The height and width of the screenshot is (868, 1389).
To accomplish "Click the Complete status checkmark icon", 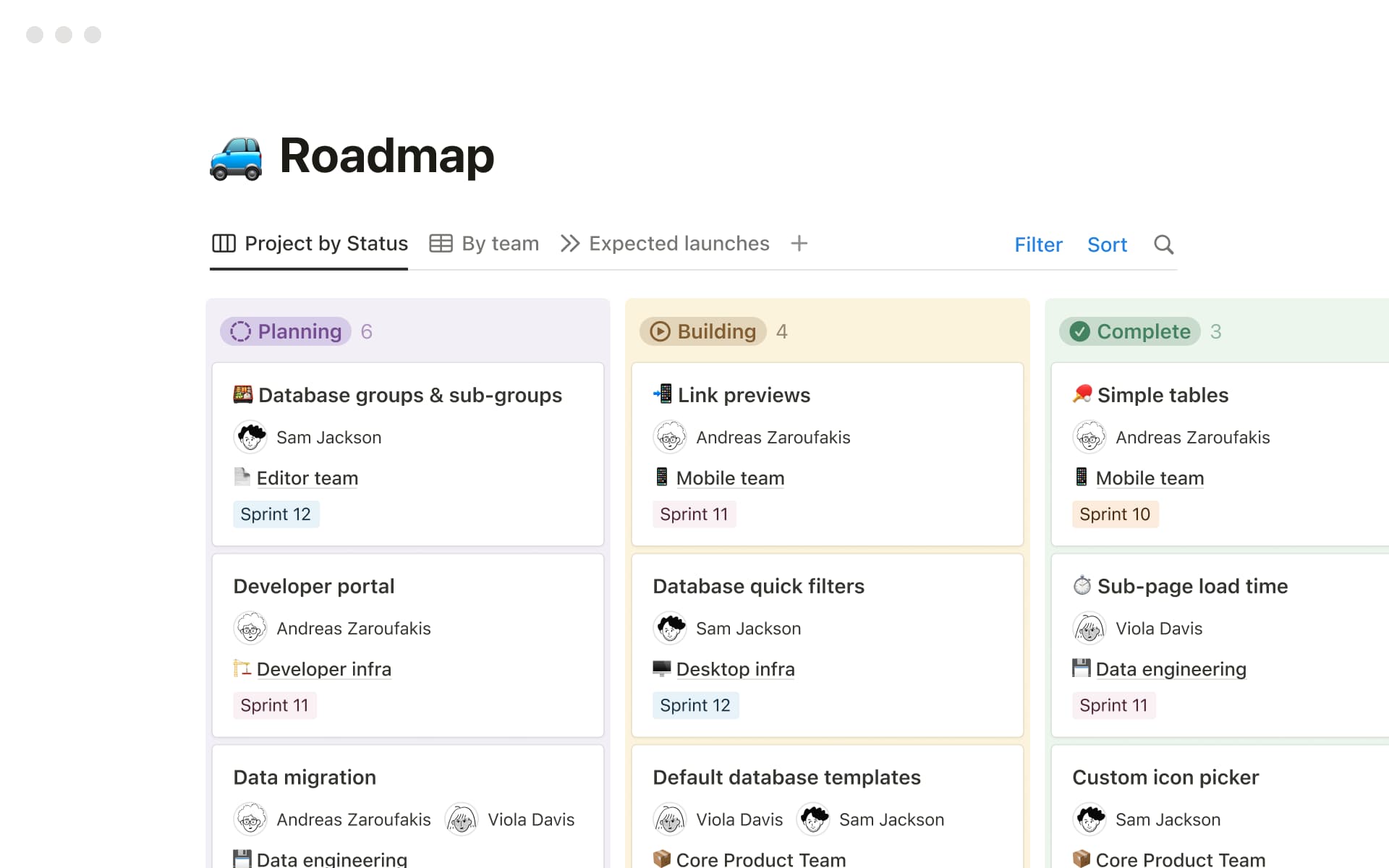I will pyautogui.click(x=1079, y=331).
